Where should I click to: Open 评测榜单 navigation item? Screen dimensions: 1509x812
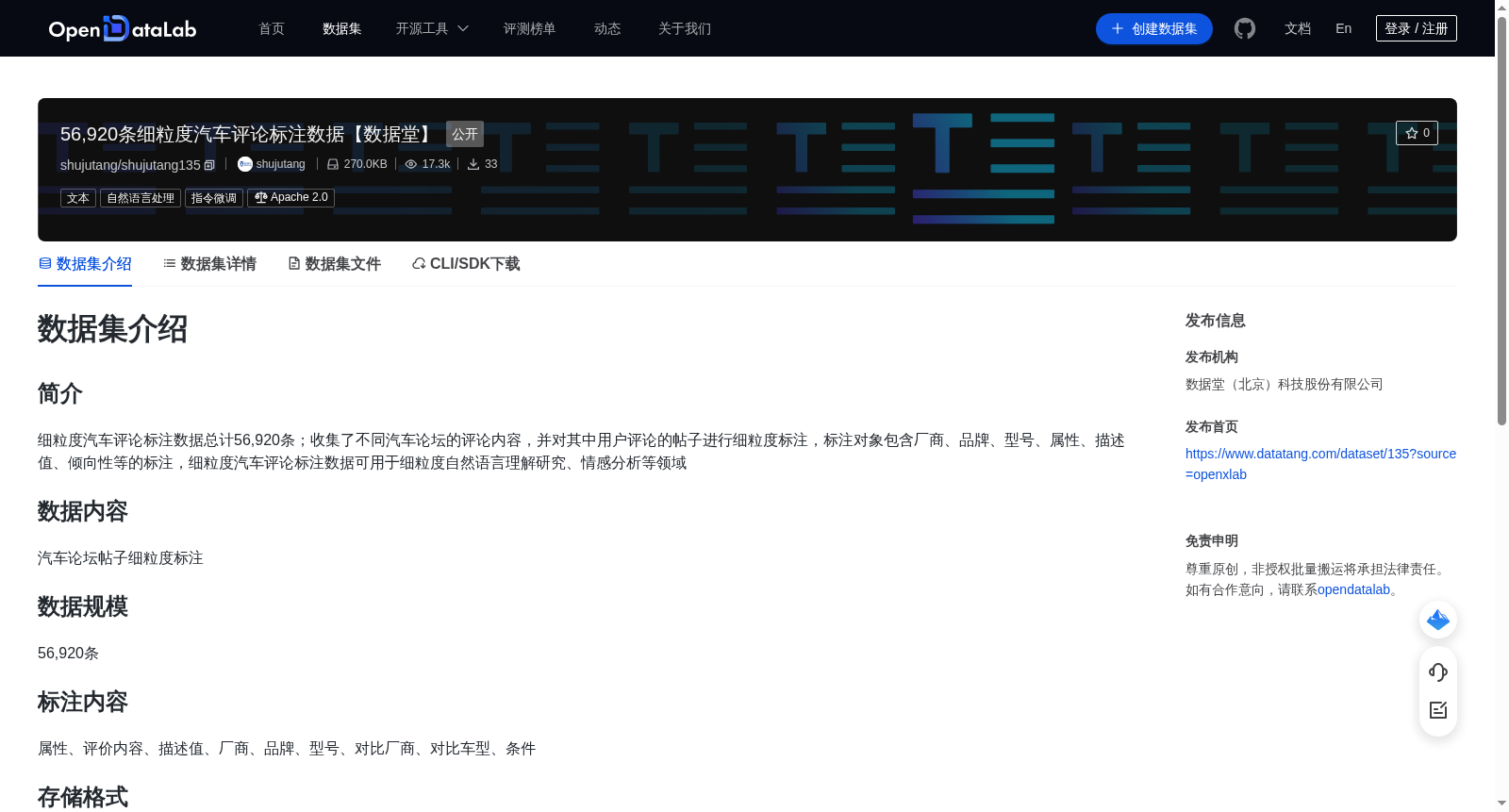point(530,28)
